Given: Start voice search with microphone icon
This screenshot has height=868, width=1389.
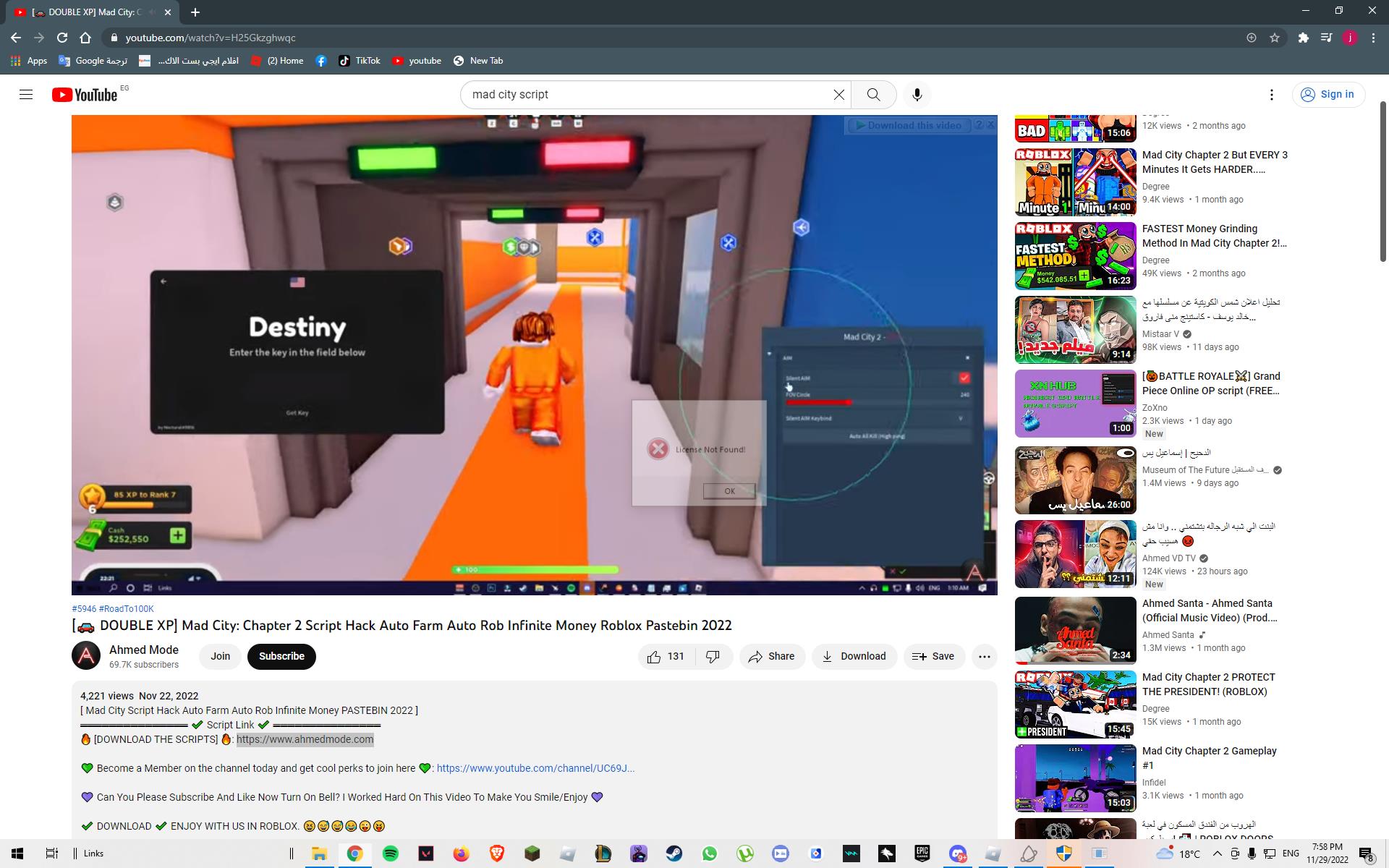Looking at the screenshot, I should tap(917, 95).
